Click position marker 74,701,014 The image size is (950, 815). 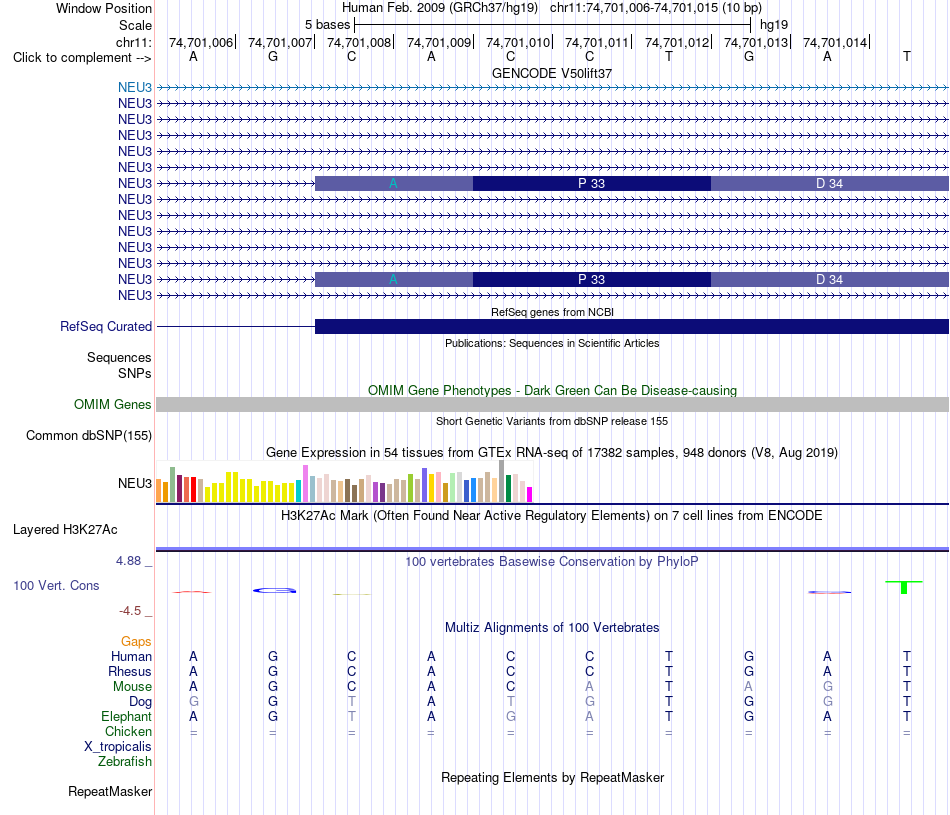[835, 42]
